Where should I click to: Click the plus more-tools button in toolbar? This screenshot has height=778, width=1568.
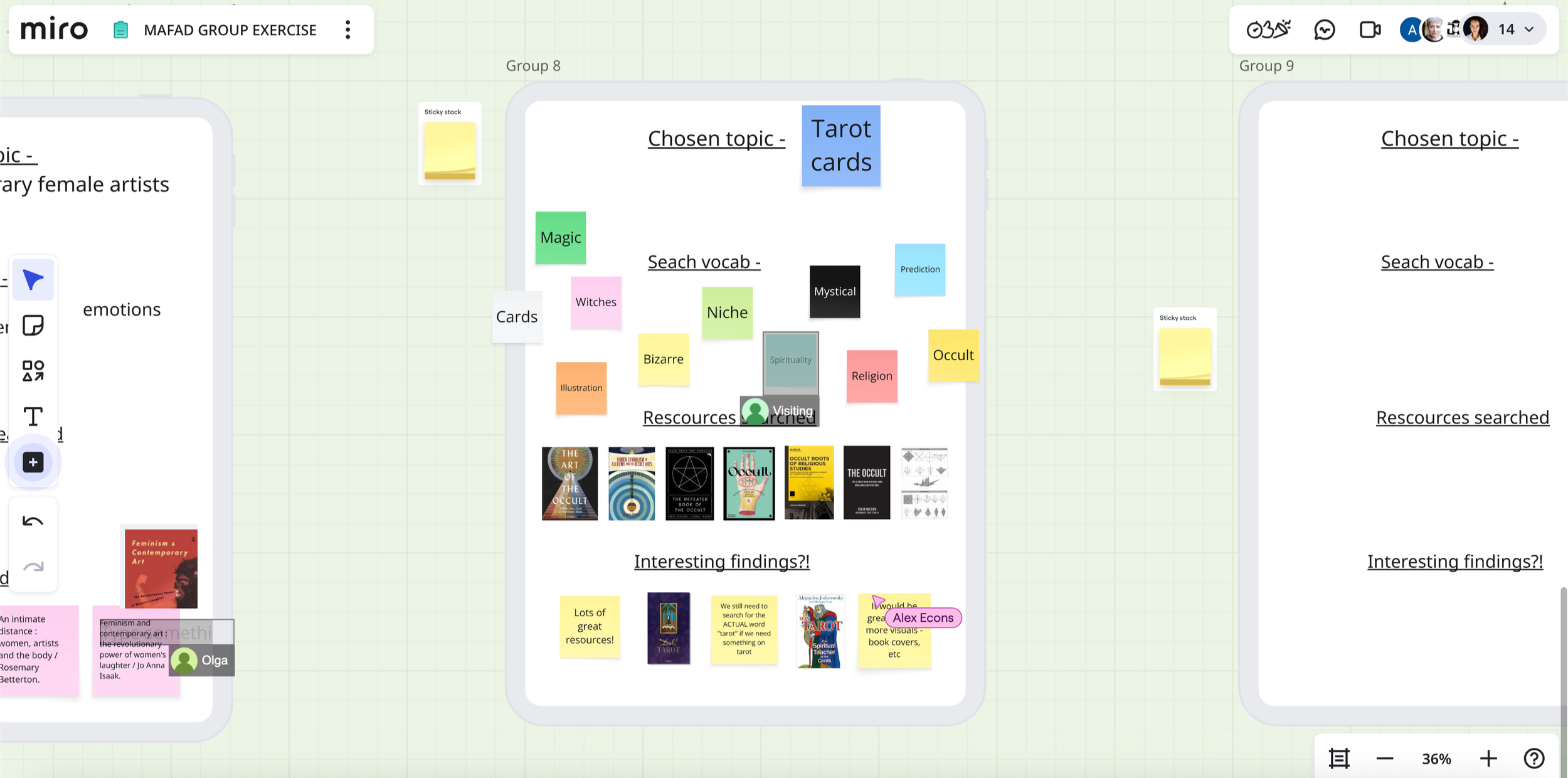pos(33,462)
